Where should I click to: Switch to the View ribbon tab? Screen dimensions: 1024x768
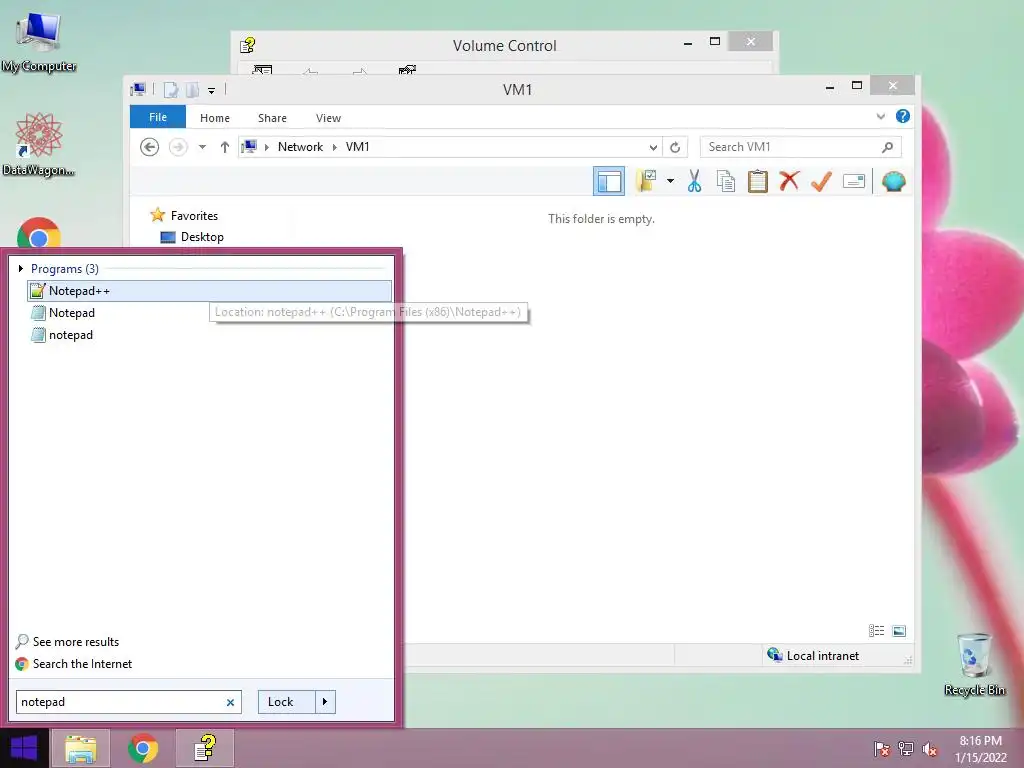click(328, 118)
